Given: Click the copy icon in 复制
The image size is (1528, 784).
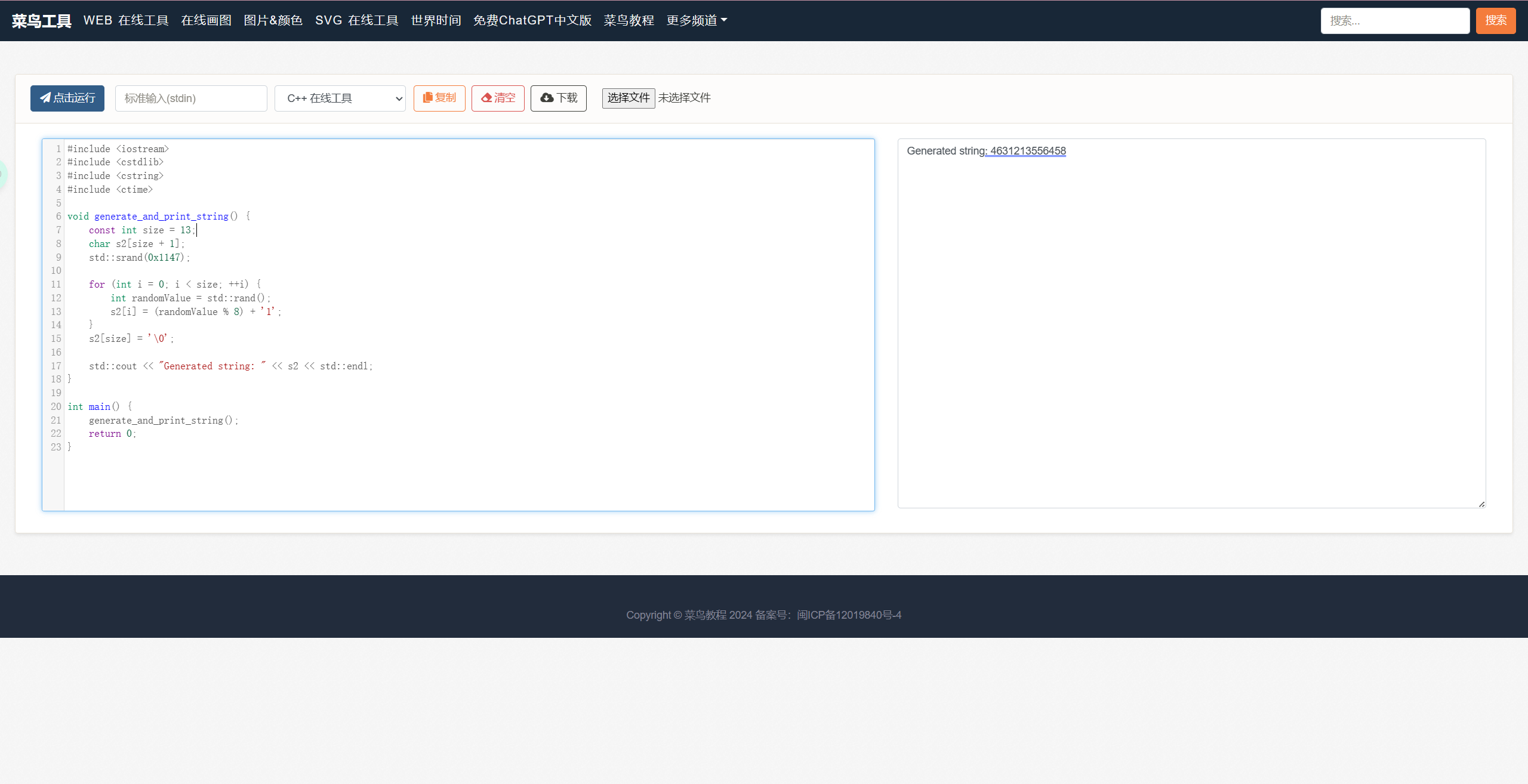Looking at the screenshot, I should pyautogui.click(x=427, y=97).
